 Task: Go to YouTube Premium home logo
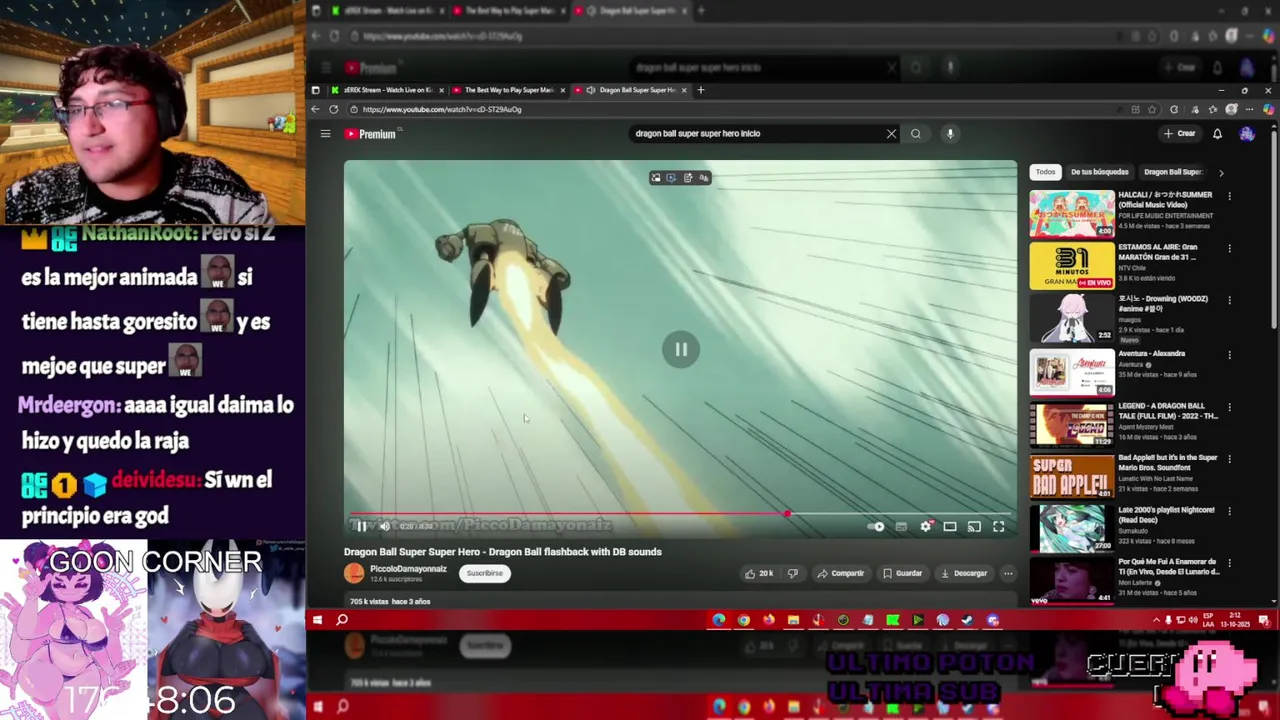[372, 134]
